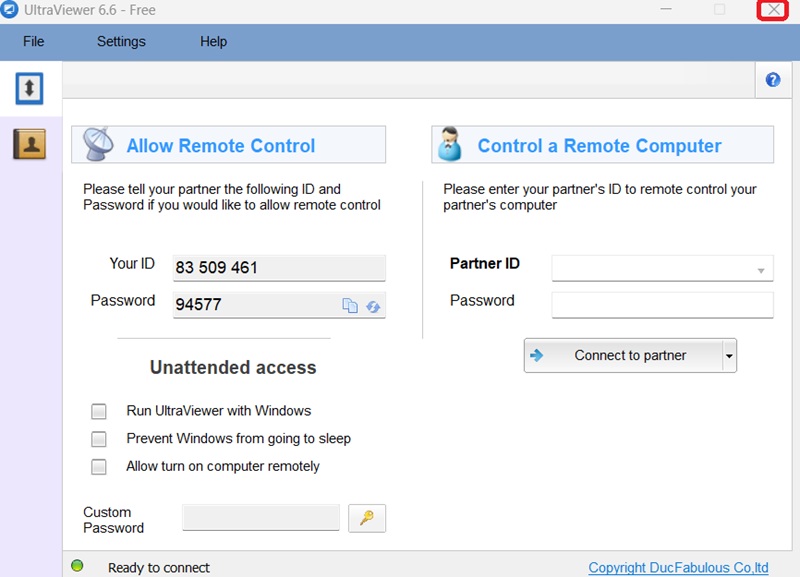Open the Settings menu
800x577 pixels.
click(x=121, y=42)
